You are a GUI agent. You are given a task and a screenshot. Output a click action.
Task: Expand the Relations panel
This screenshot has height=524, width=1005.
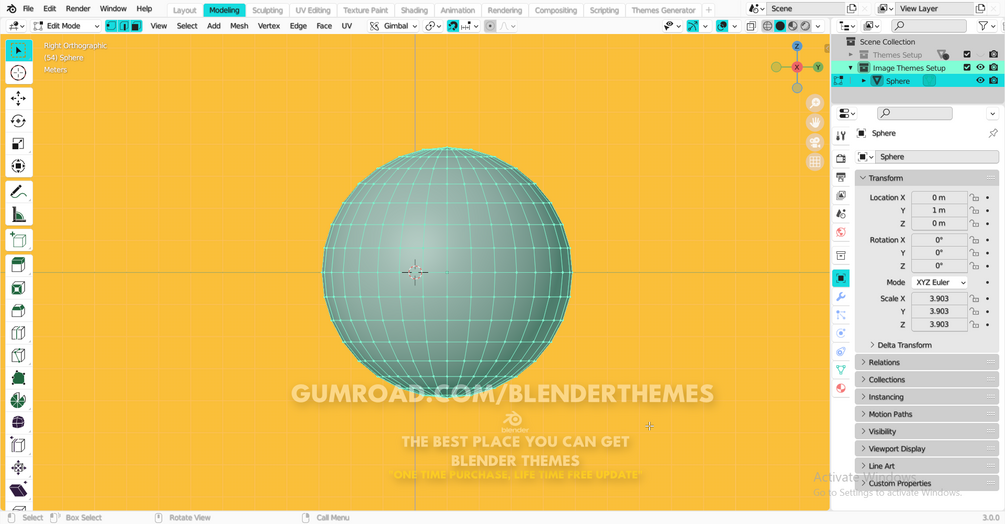[927, 363]
